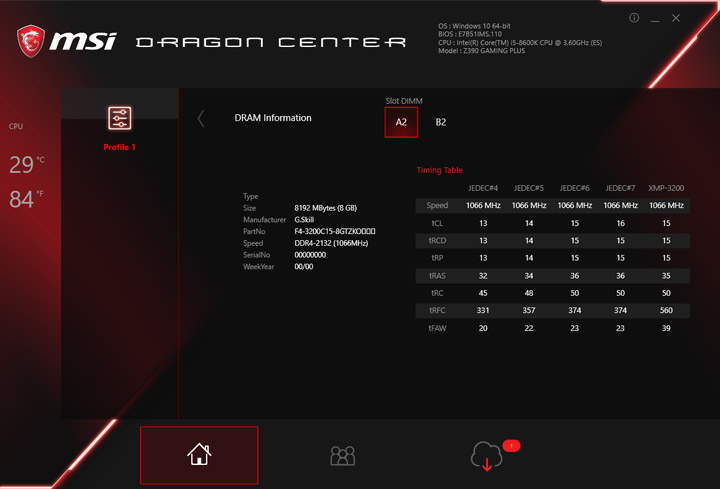Click the Model: Z390 GAMING PLUS line
This screenshot has height=489, width=720.
pyautogui.click(x=481, y=51)
